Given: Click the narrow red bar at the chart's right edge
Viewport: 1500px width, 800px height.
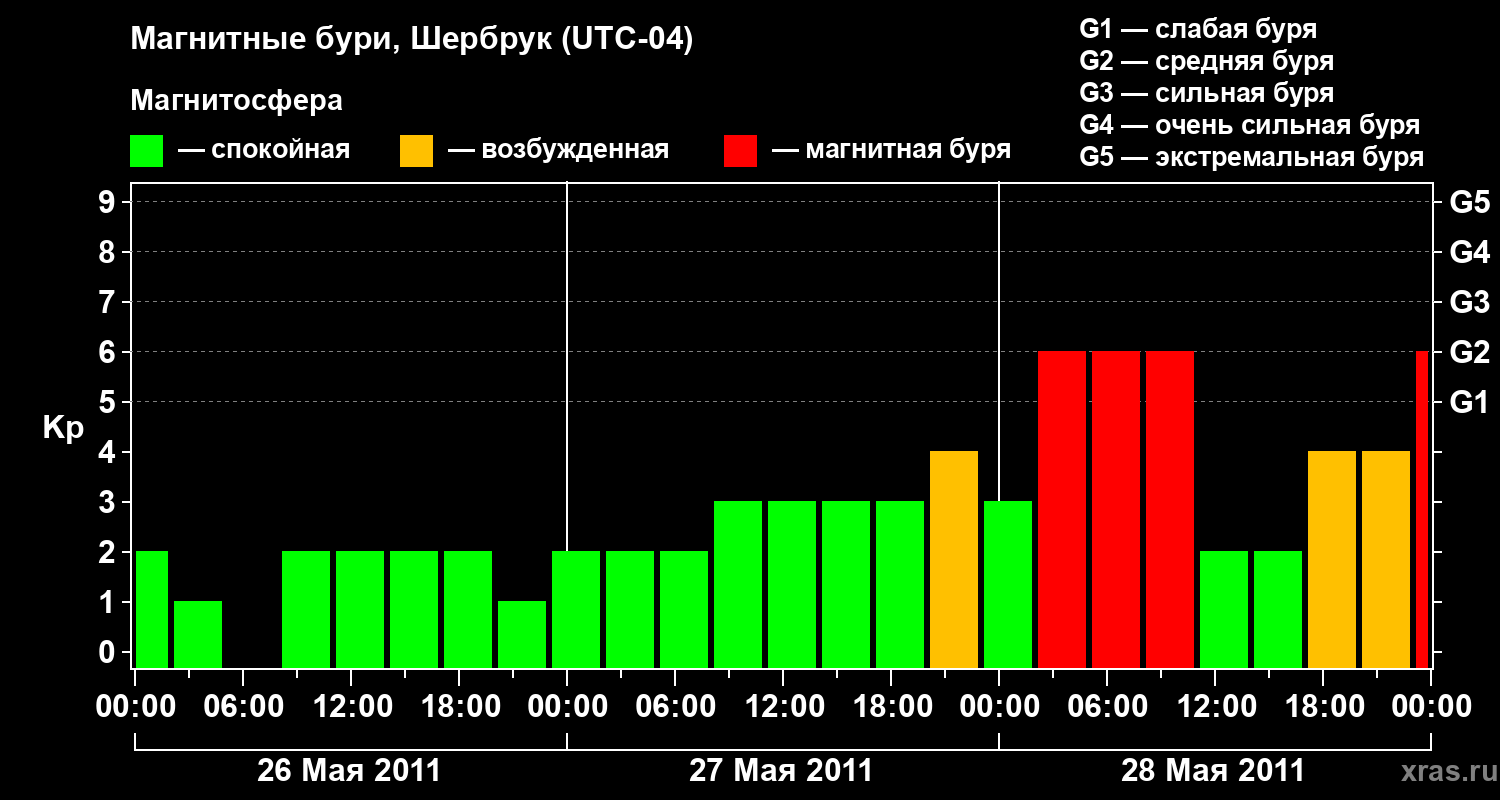Looking at the screenshot, I should point(1422,509).
